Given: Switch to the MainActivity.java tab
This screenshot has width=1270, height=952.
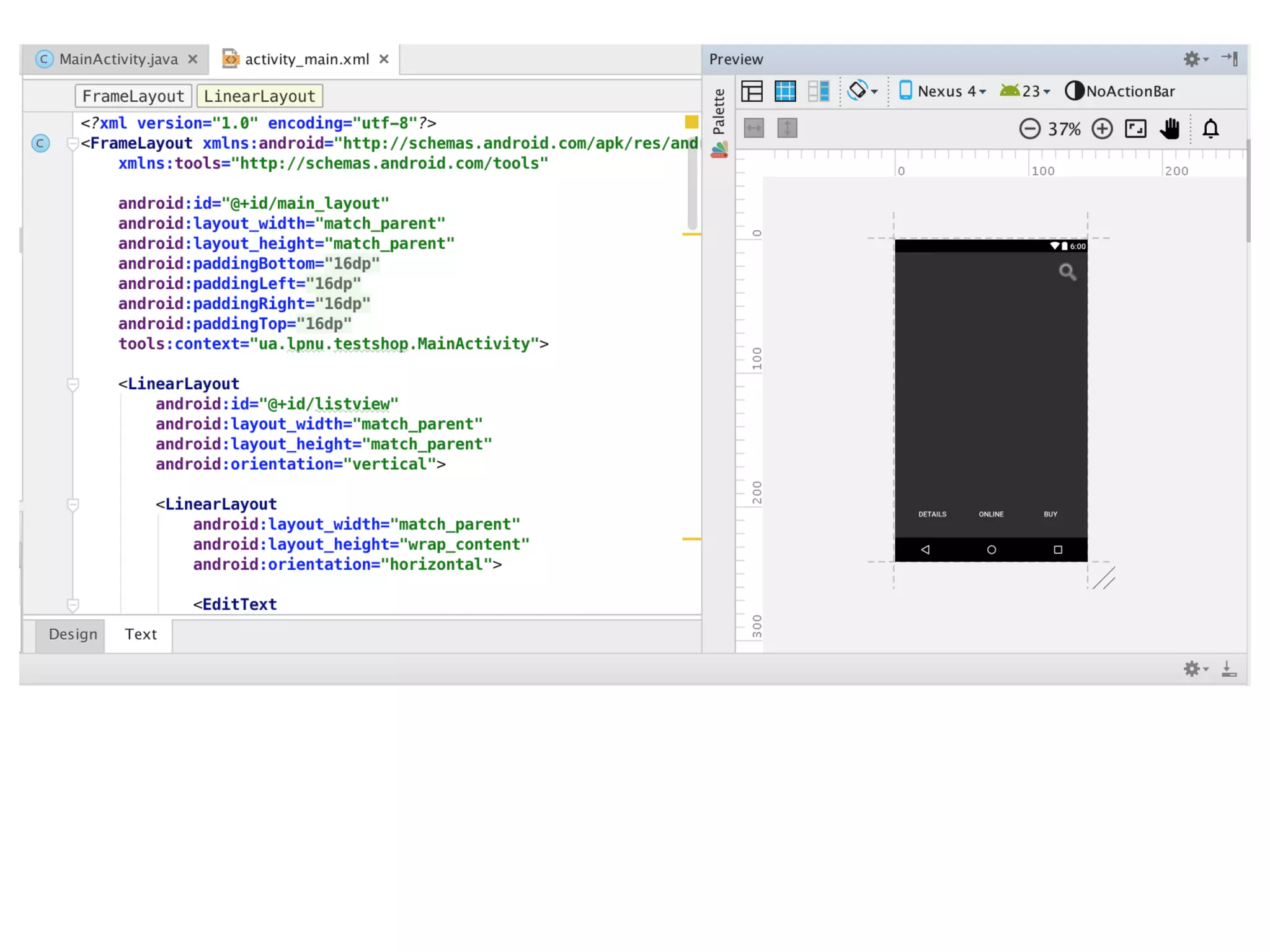Looking at the screenshot, I should [118, 59].
